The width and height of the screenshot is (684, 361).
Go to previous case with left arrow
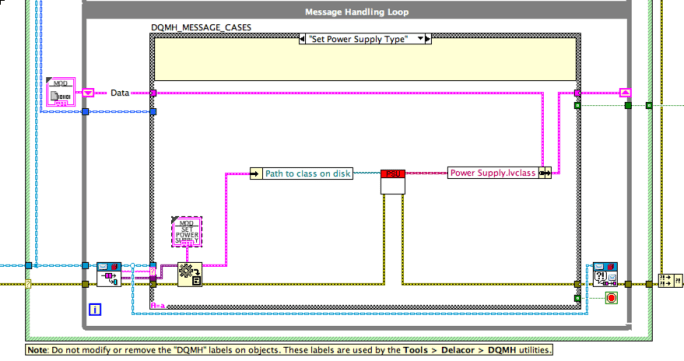click(x=302, y=39)
